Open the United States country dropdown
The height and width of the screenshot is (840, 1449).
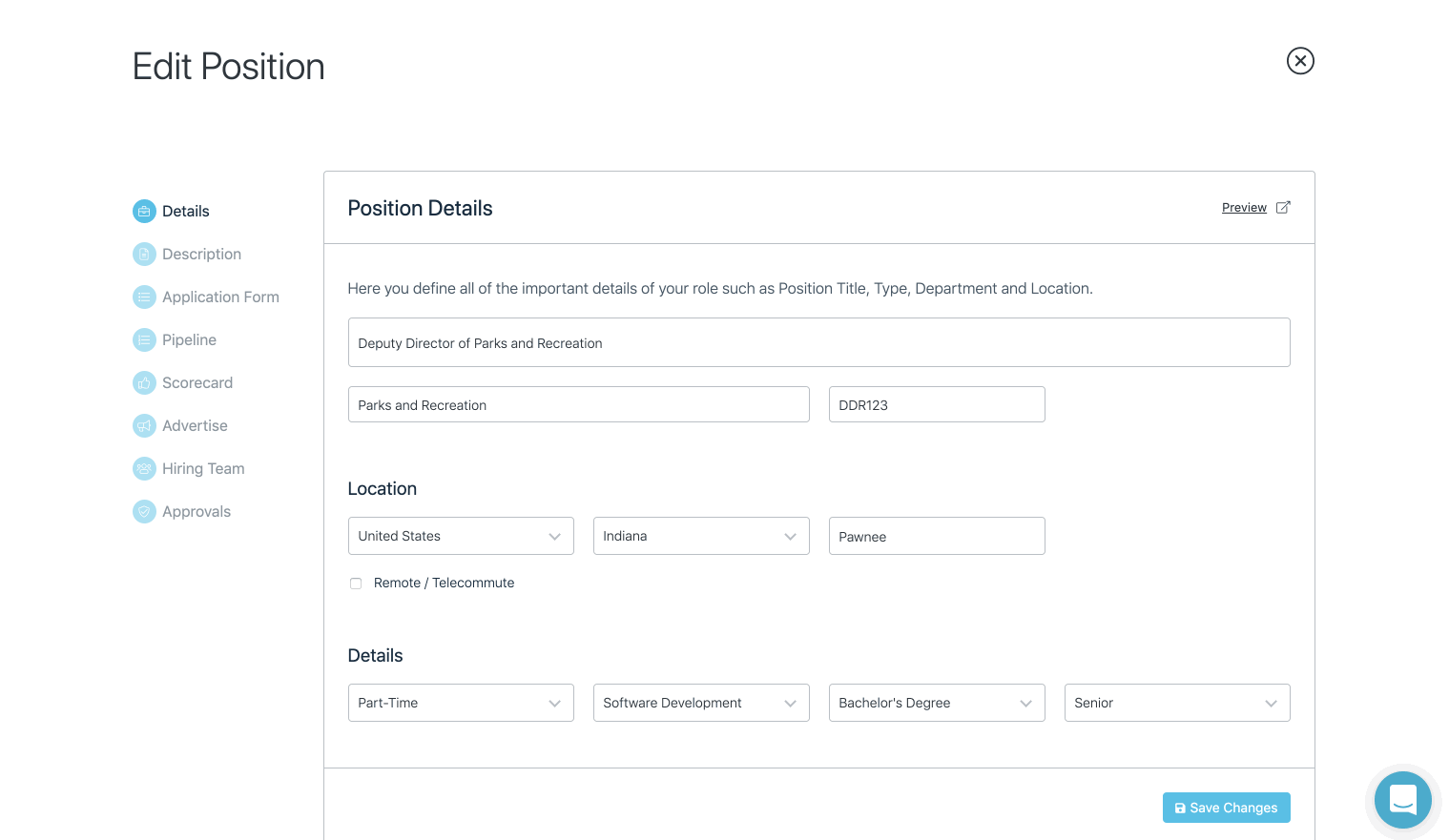[x=461, y=536]
